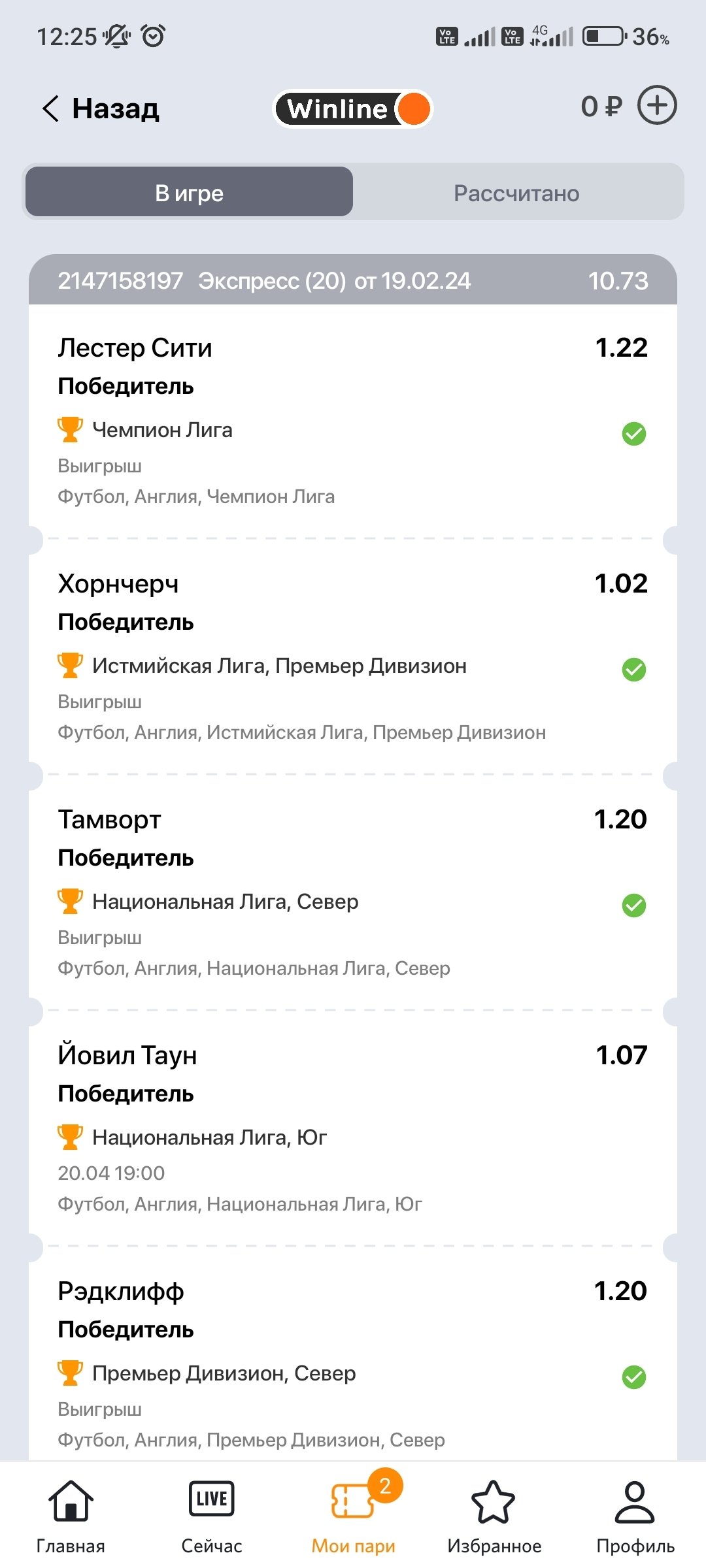Viewport: 706px width, 1568px height.
Task: Tap trophy icon next to Чемпион Лига
Action: pos(70,430)
